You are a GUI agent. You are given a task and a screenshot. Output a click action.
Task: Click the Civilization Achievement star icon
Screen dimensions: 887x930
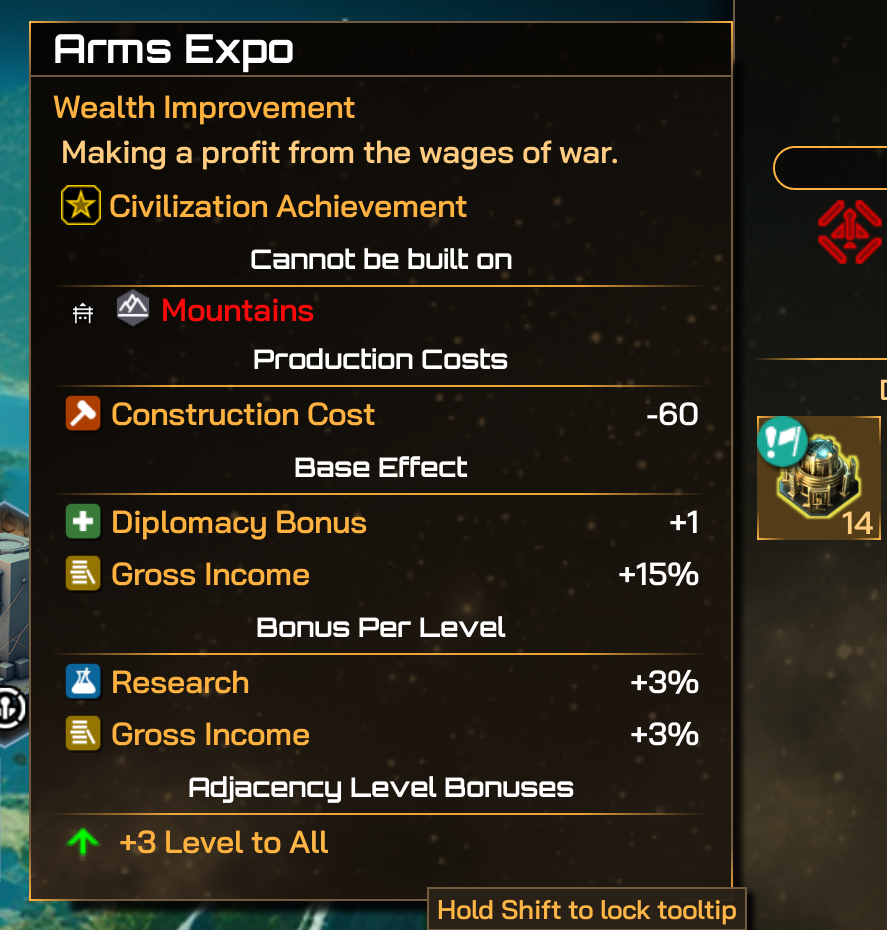[80, 206]
